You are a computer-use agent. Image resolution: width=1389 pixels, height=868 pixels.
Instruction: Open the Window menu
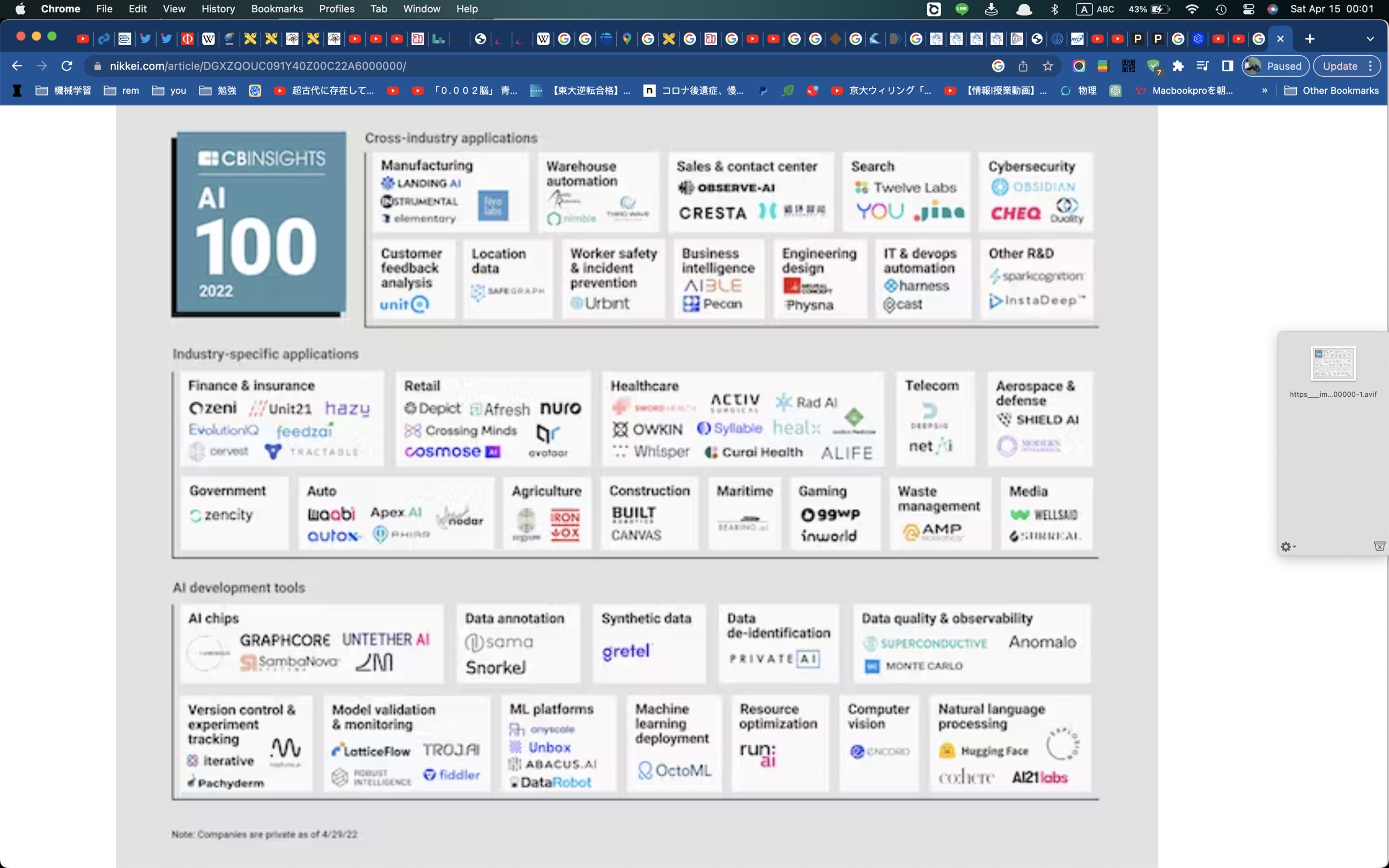[422, 9]
